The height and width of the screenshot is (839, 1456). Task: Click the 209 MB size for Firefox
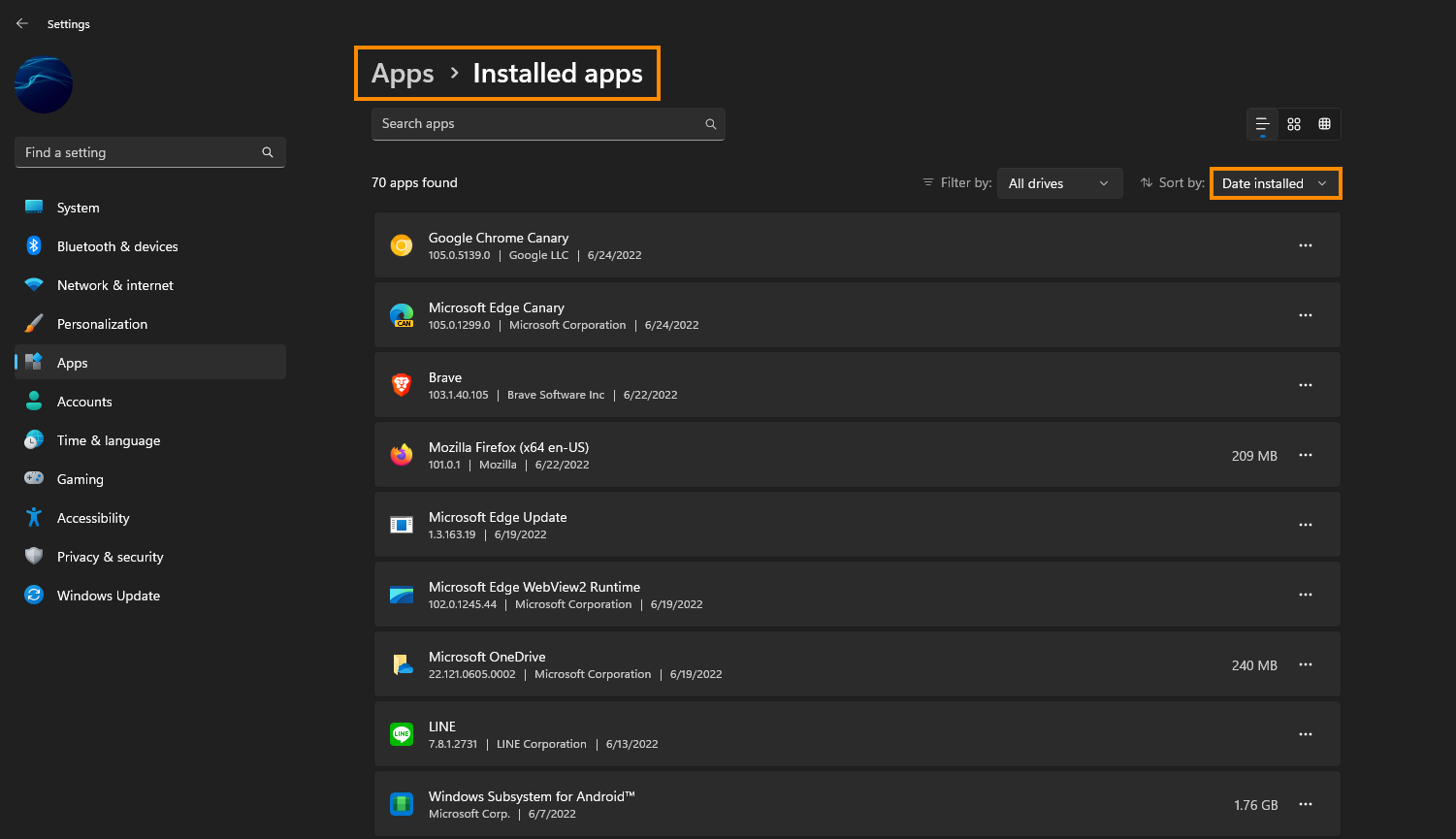[1254, 456]
